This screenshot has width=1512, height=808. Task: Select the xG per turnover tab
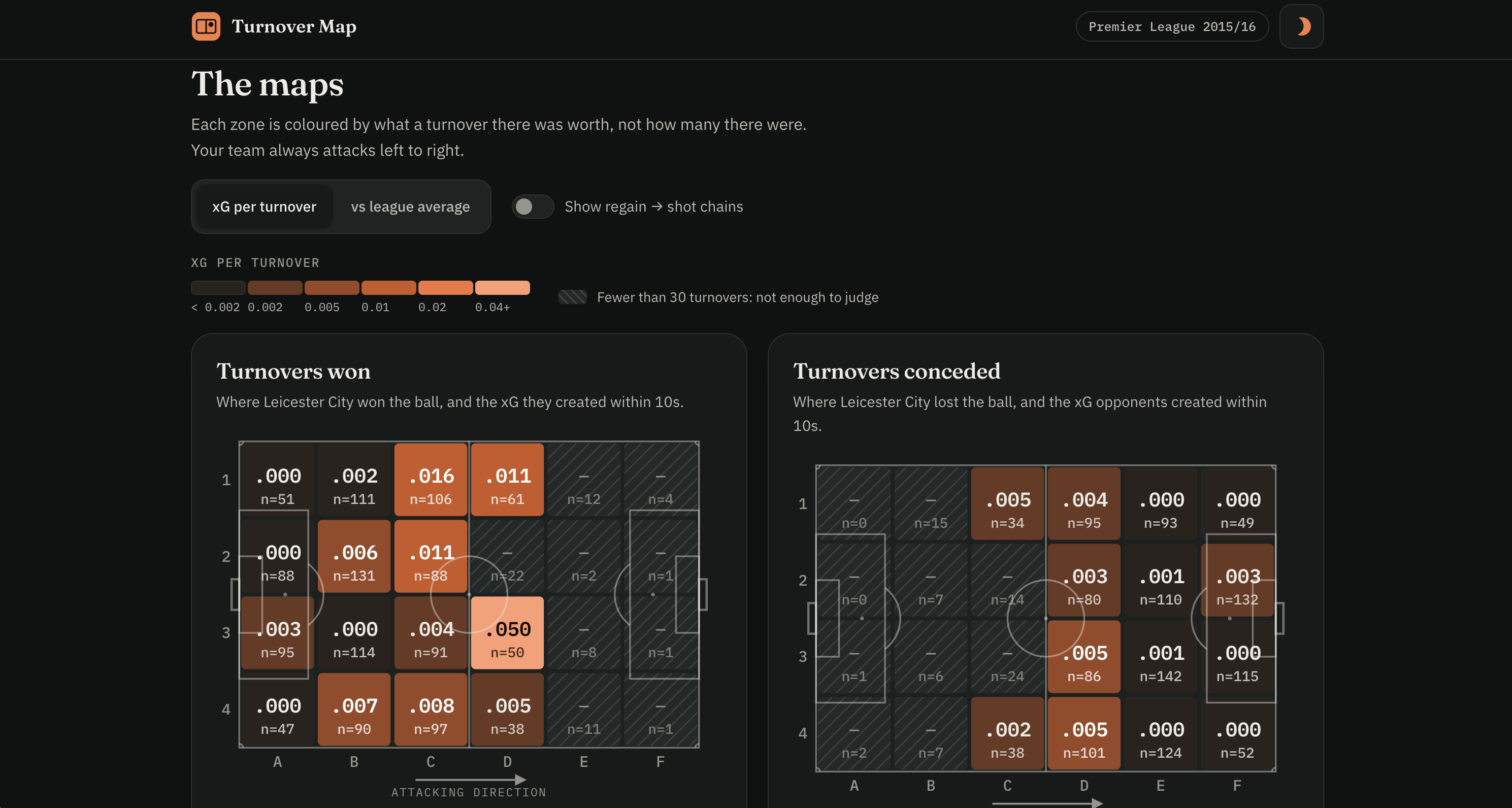point(264,207)
